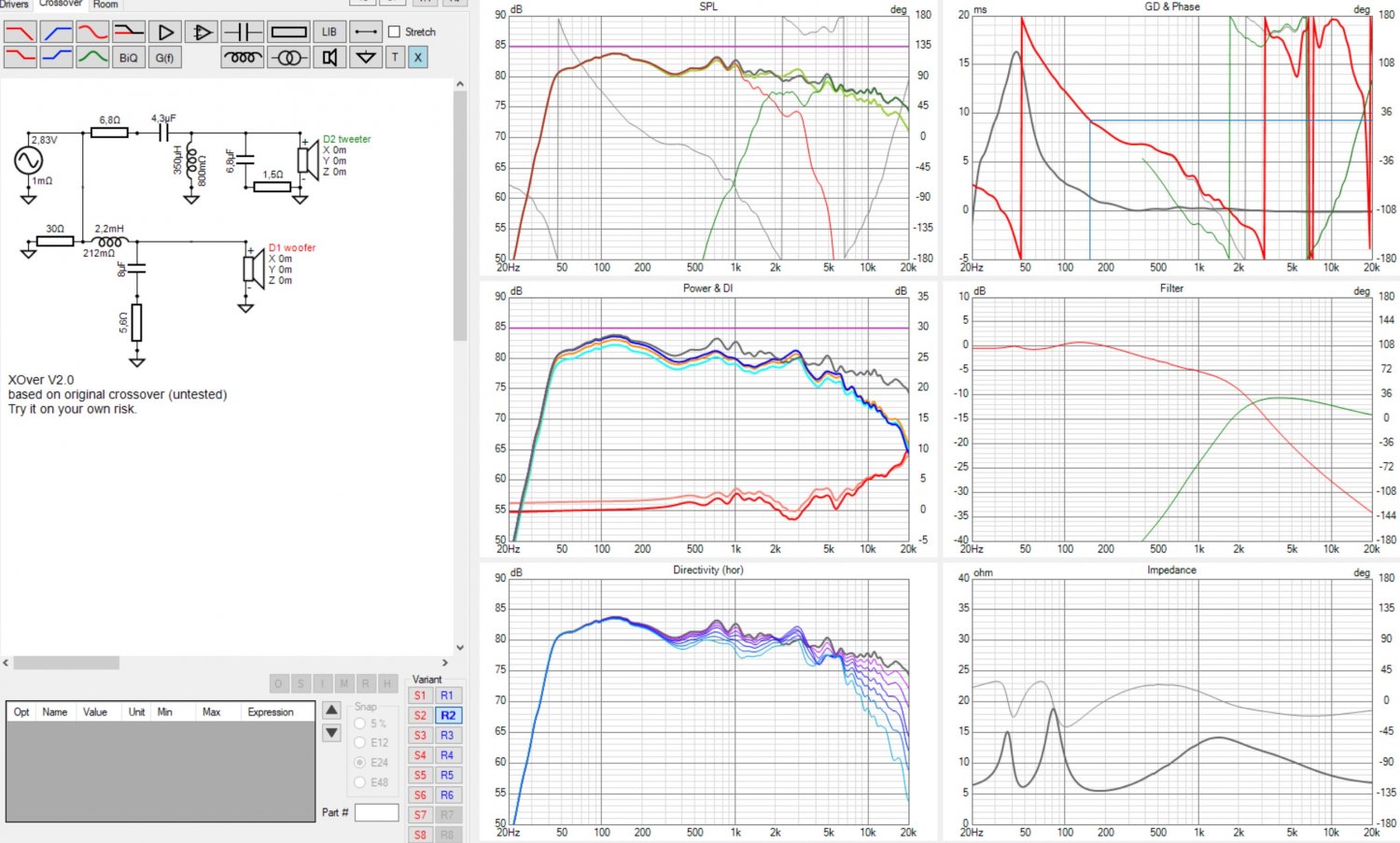Activate variant S1

420,695
